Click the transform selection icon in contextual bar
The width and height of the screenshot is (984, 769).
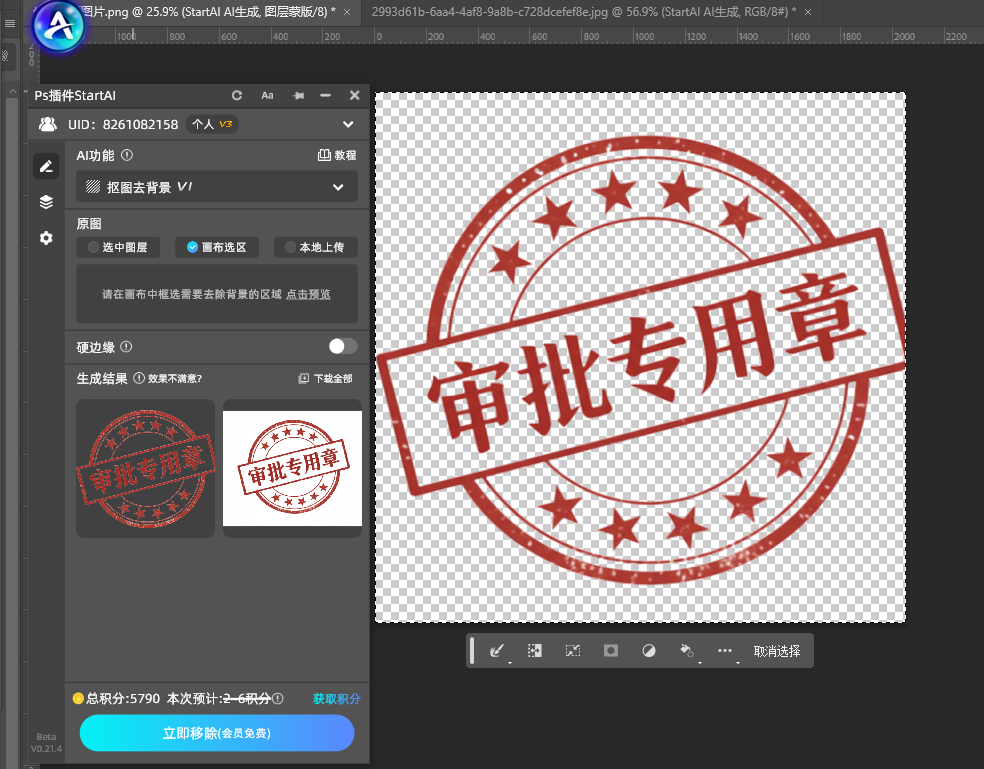click(x=573, y=651)
